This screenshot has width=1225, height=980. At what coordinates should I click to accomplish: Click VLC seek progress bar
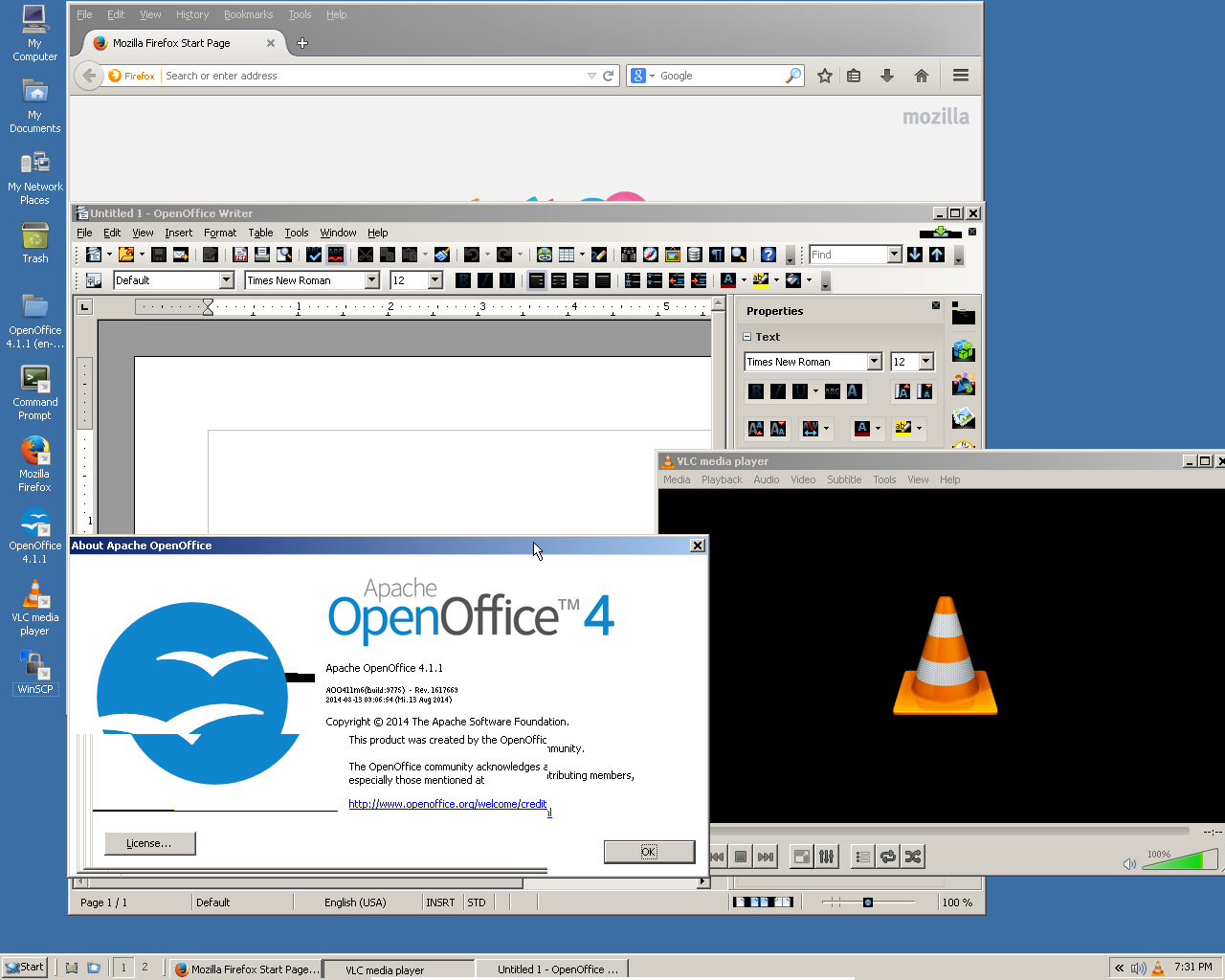[949, 832]
